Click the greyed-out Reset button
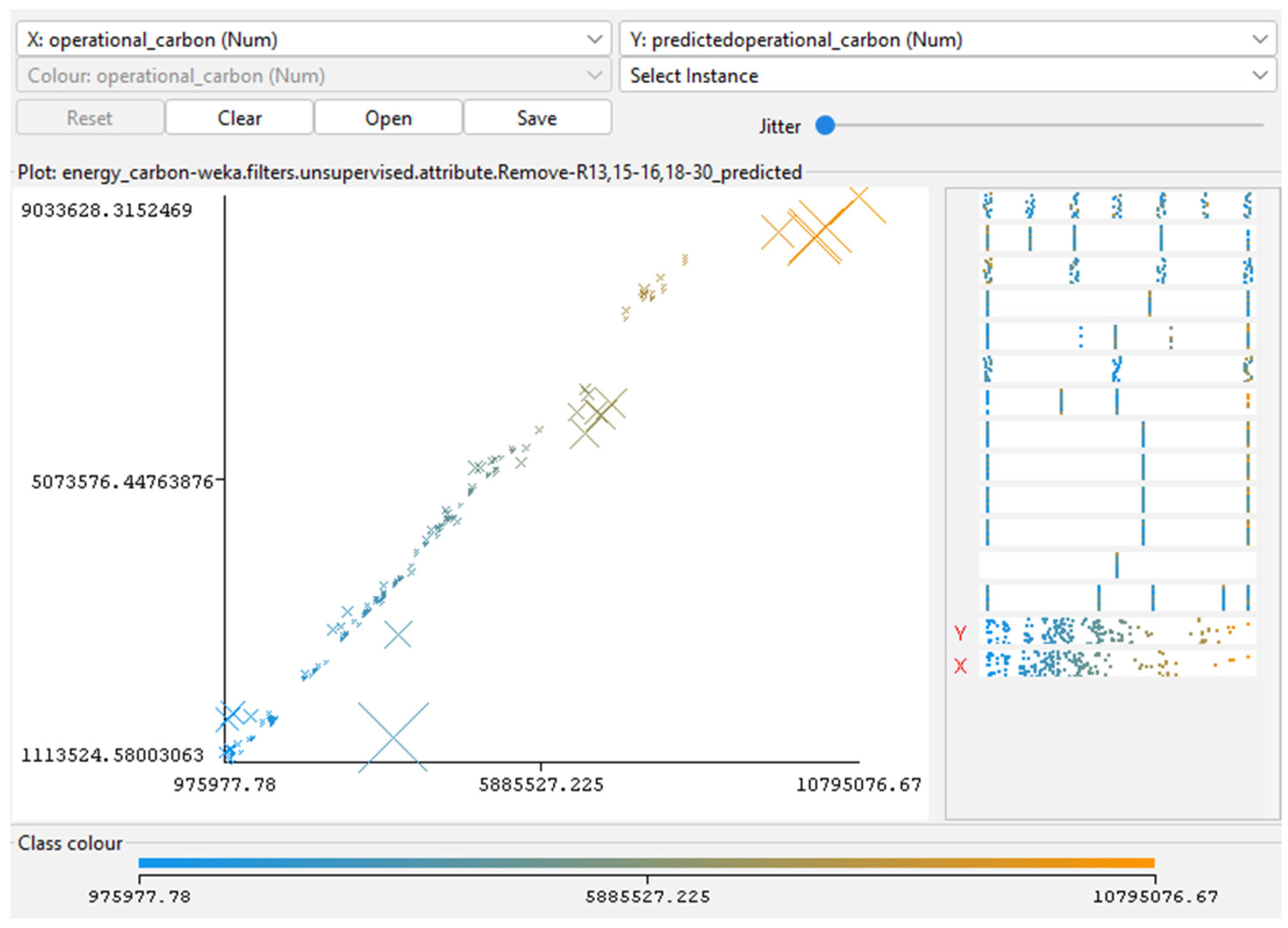The width and height of the screenshot is (1288, 928). tap(90, 118)
